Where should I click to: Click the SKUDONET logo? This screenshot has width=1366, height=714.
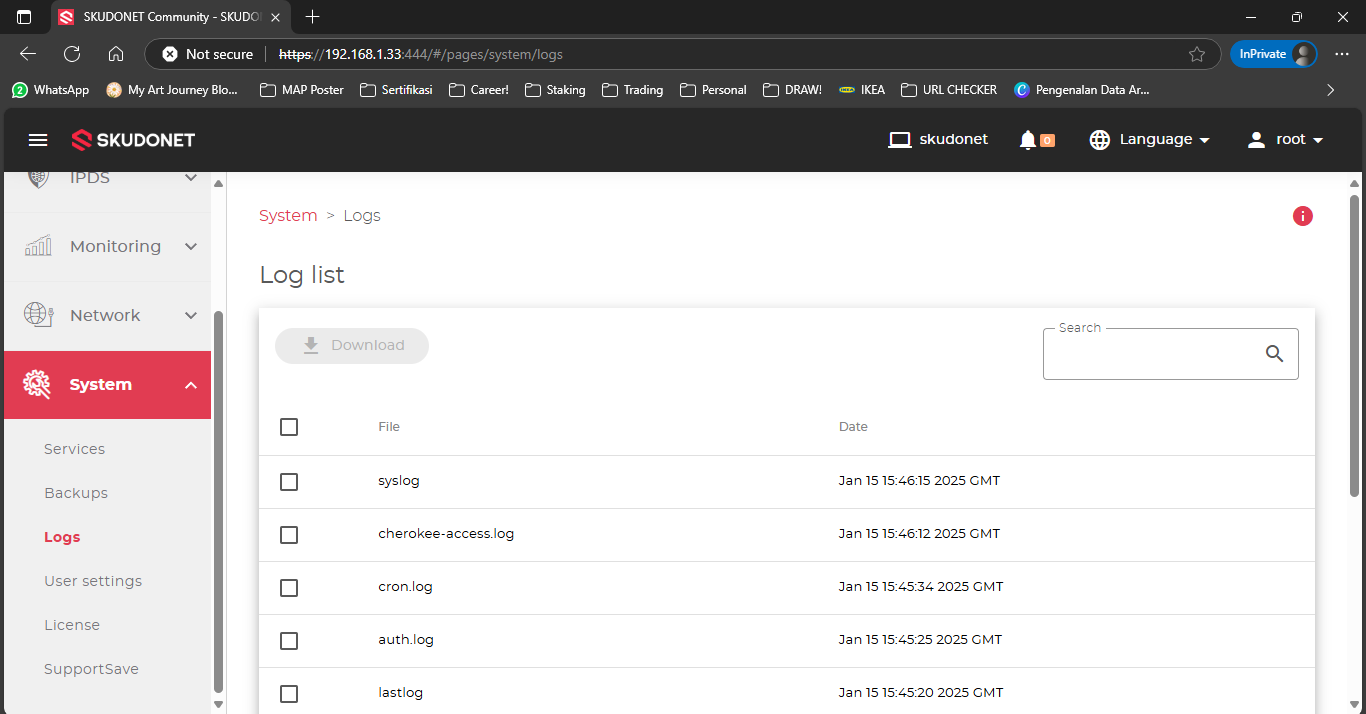coord(133,140)
